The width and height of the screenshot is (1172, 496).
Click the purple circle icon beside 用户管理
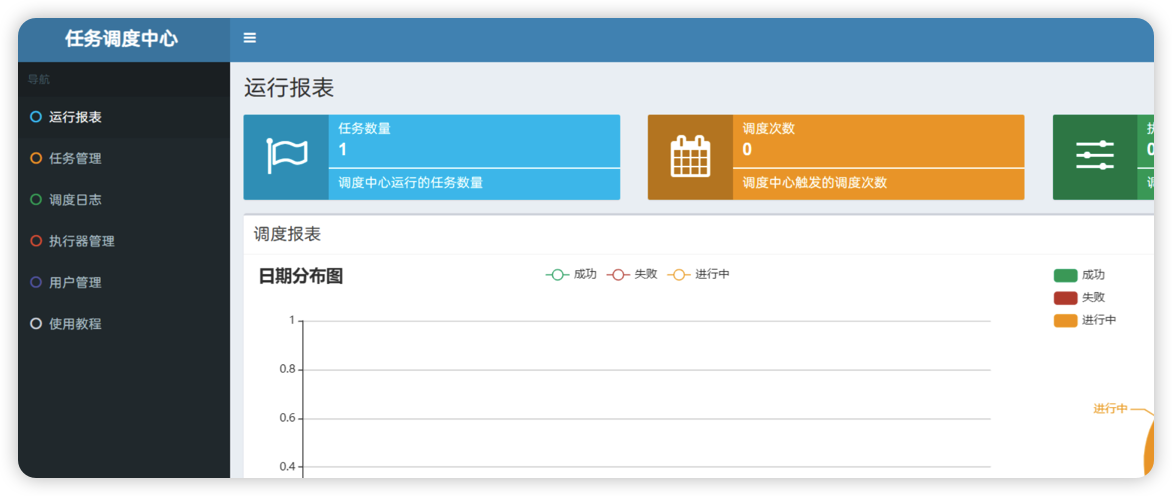(36, 282)
